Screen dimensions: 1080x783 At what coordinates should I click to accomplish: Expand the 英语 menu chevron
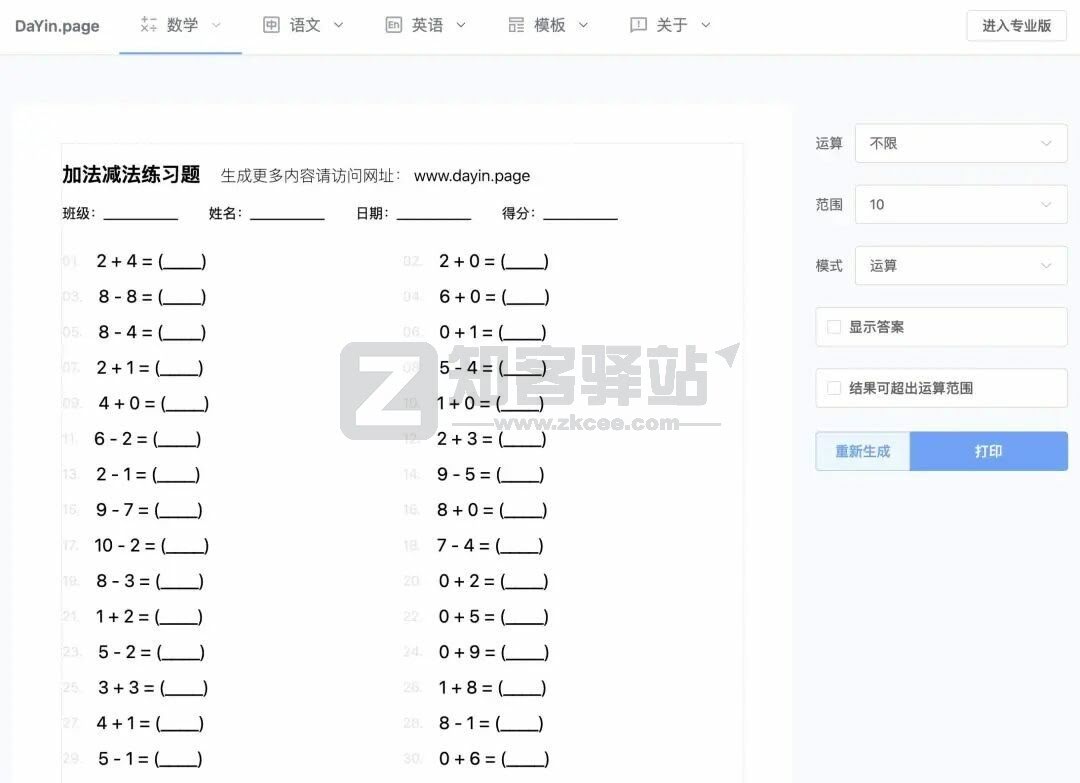pyautogui.click(x=461, y=25)
